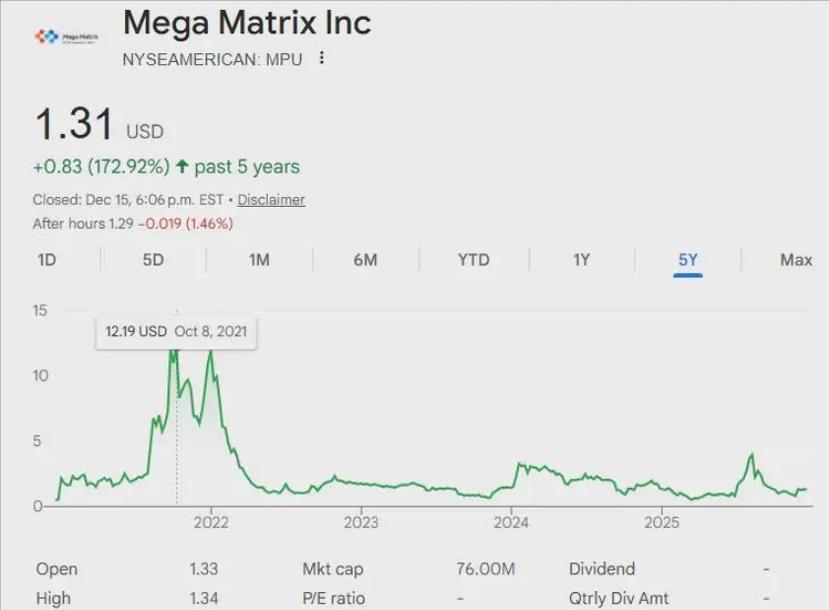The height and width of the screenshot is (610, 829).
Task: Click the 2024 label on chart axis
Action: [x=511, y=521]
